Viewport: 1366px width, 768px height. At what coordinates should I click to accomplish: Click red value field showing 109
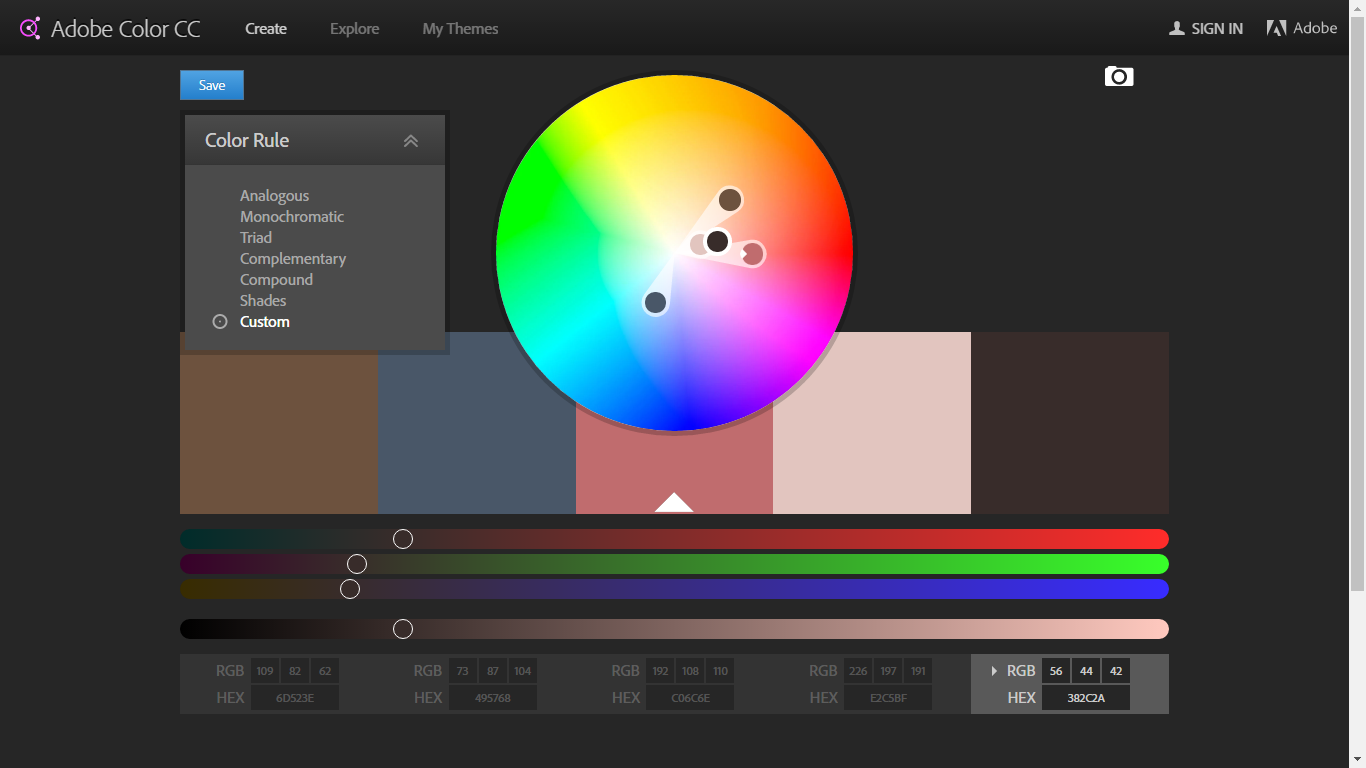[265, 671]
